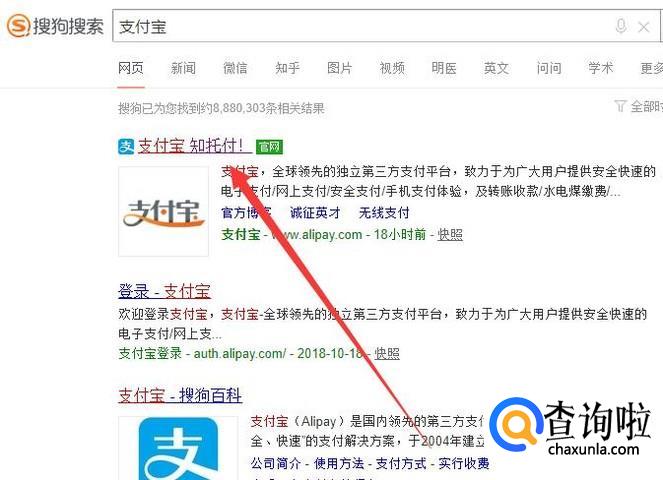This screenshot has width=663, height=480.
Task: Open the 支付宝 - 搜狗百科 link
Action: 180,395
